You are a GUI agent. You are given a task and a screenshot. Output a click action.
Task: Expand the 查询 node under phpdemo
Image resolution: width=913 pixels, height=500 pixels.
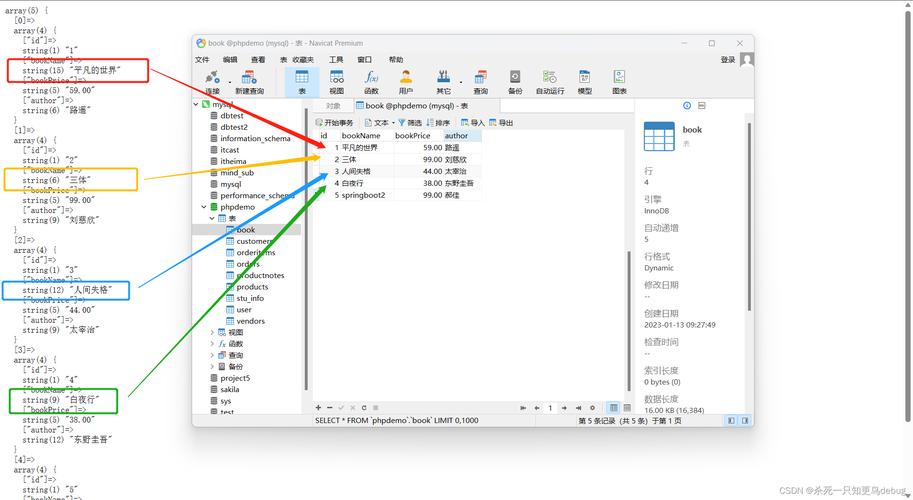tap(212, 355)
